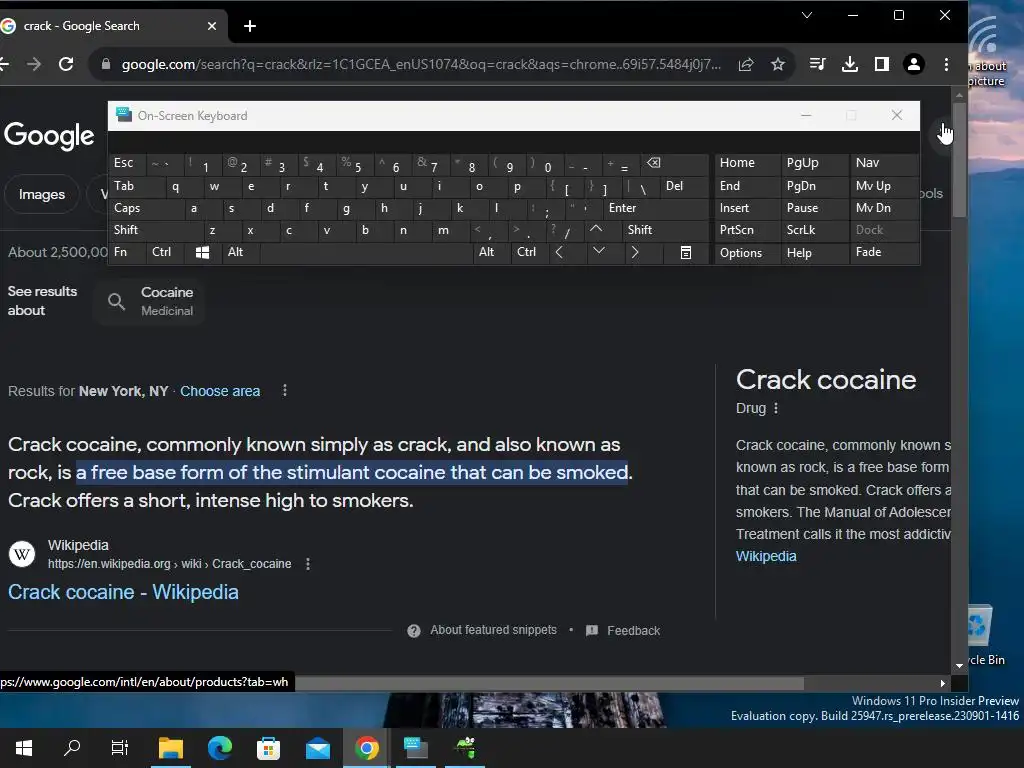Toggle left Alt on On-Screen Keyboard
Image resolution: width=1024 pixels, height=768 pixels.
[240, 253]
